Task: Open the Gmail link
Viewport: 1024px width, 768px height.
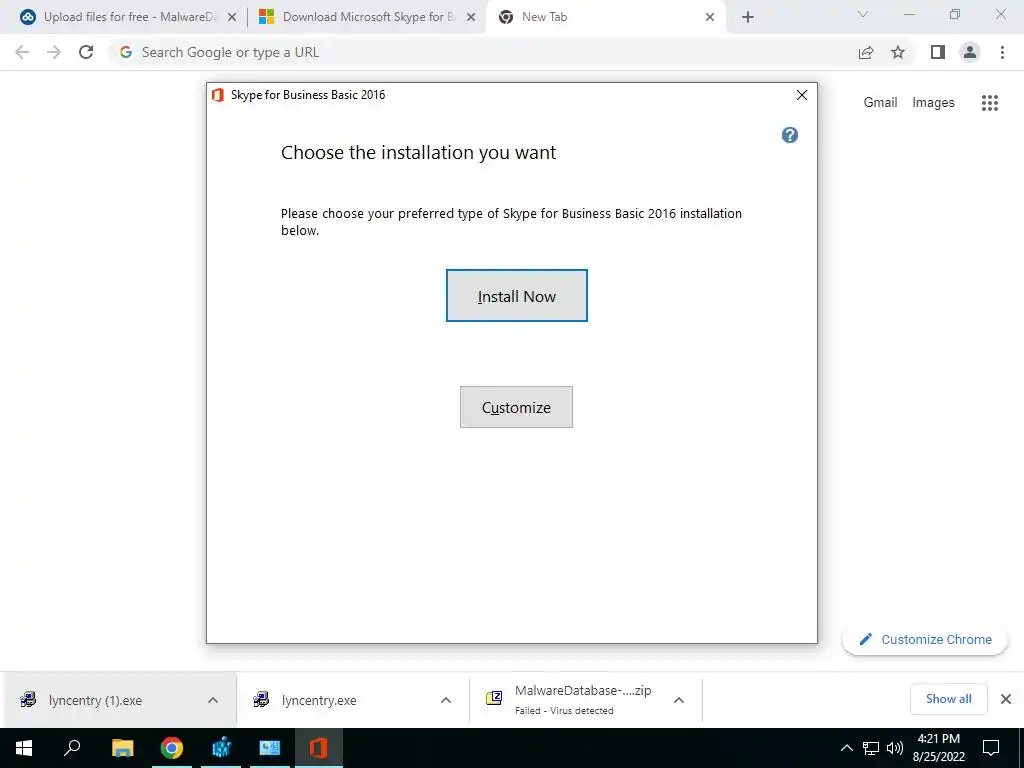Action: click(880, 103)
